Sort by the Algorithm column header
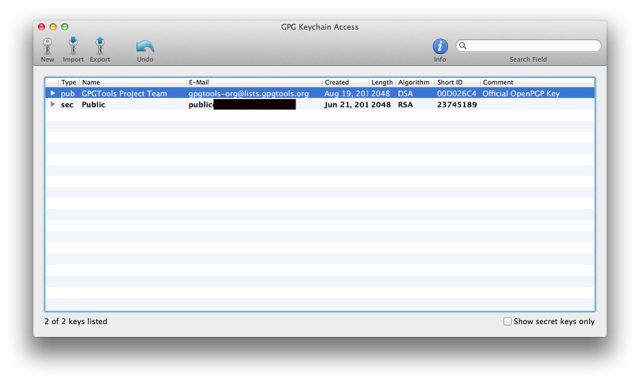 pos(414,82)
